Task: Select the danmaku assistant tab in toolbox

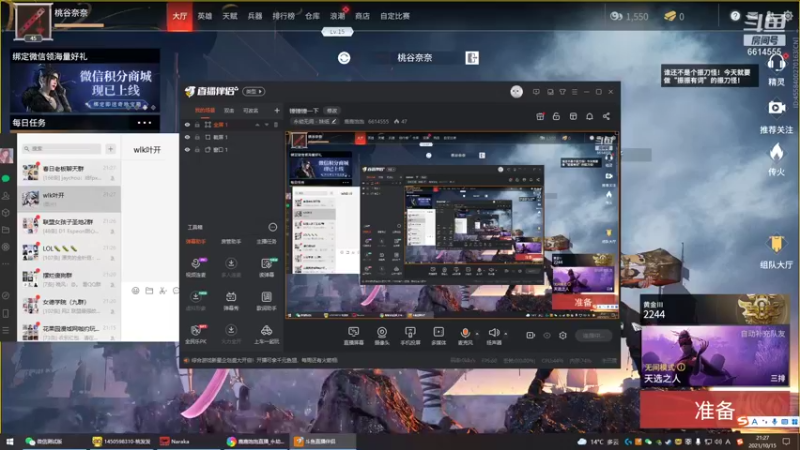Action: 196,241
